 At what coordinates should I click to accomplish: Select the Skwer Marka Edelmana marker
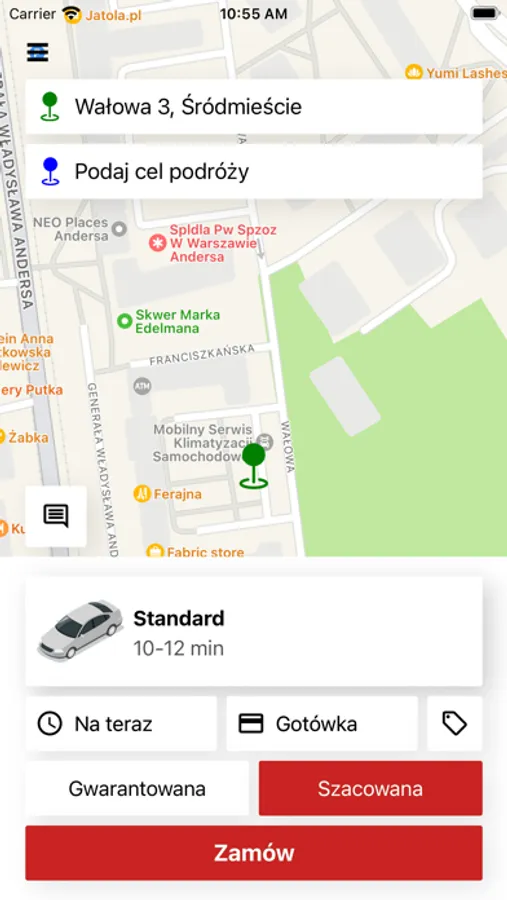pyautogui.click(x=125, y=321)
